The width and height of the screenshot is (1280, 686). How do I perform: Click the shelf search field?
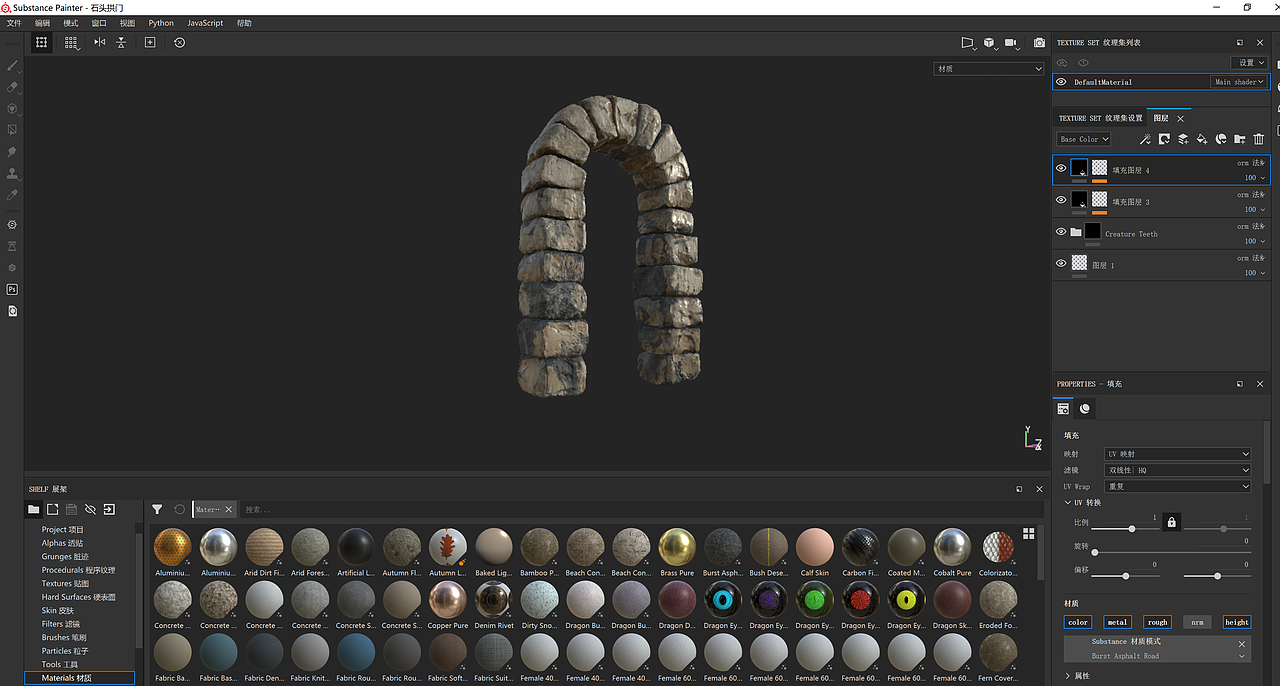point(640,509)
